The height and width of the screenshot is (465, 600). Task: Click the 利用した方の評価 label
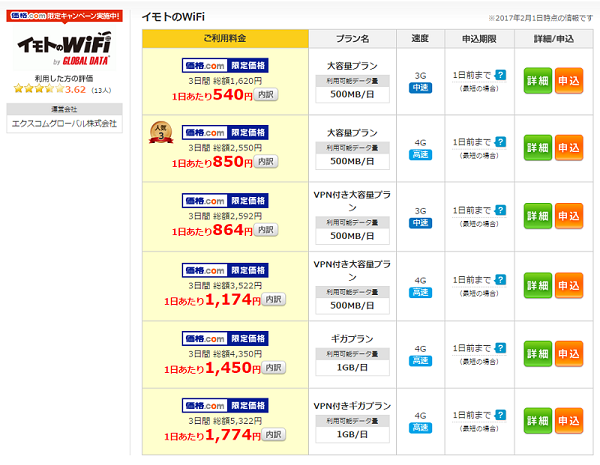(x=64, y=78)
